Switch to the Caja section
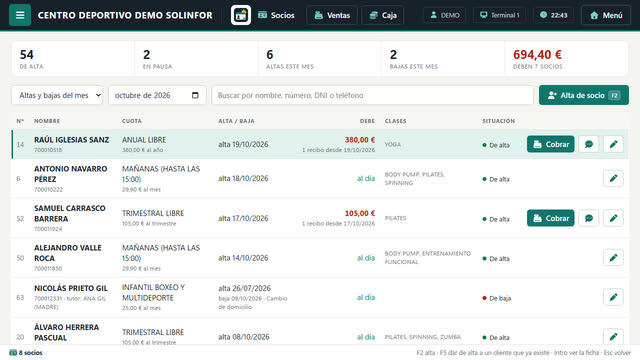This screenshot has height=360, width=640. (383, 15)
